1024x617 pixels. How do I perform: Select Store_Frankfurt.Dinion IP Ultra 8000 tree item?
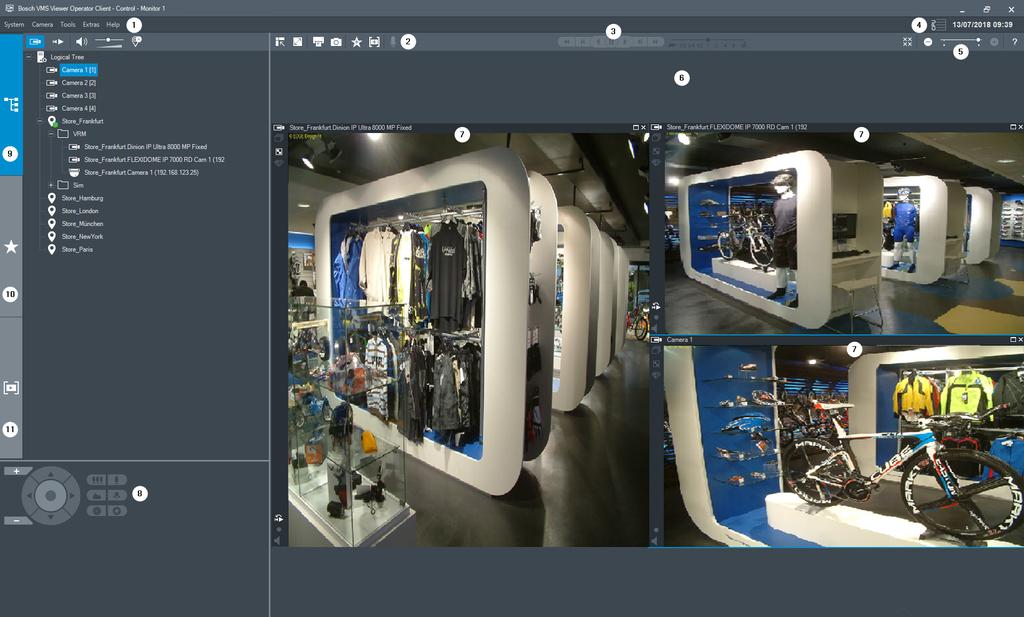click(x=146, y=147)
